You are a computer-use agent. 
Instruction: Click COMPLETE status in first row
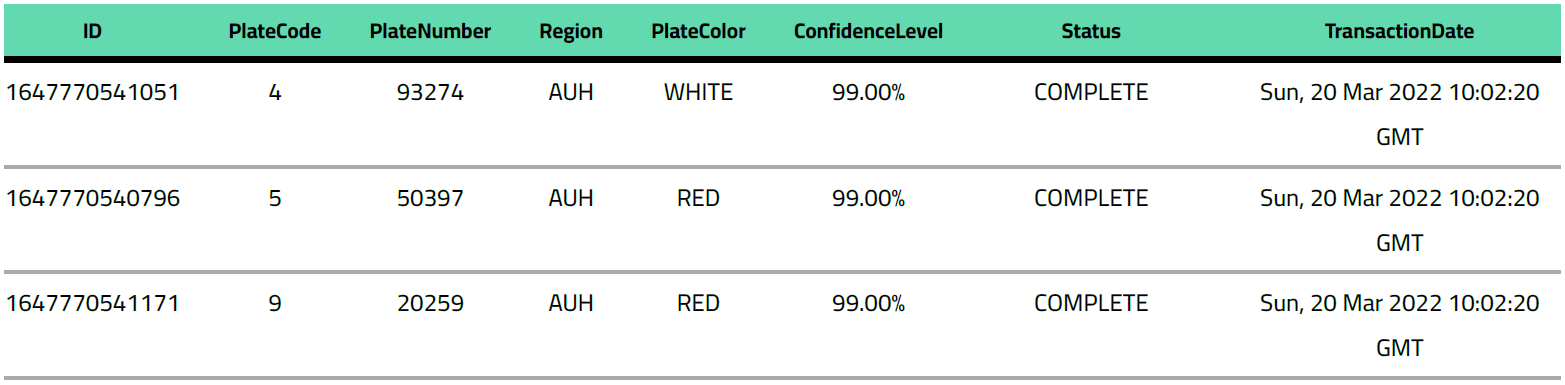(1091, 93)
